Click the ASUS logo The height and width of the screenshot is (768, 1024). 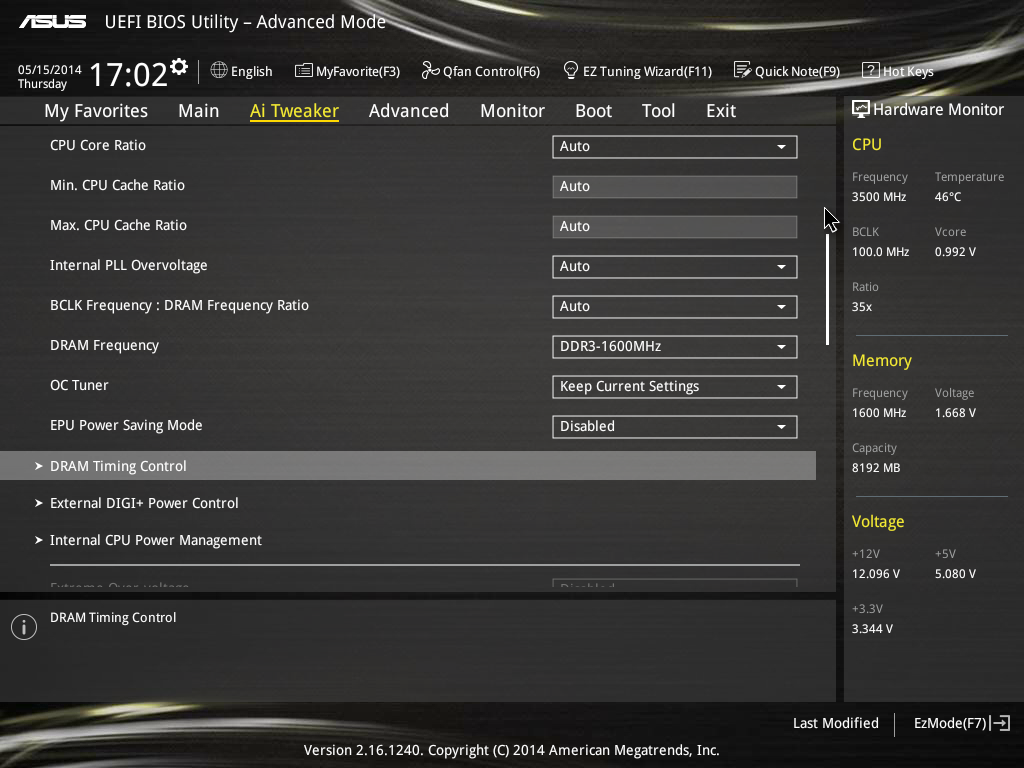(52, 22)
